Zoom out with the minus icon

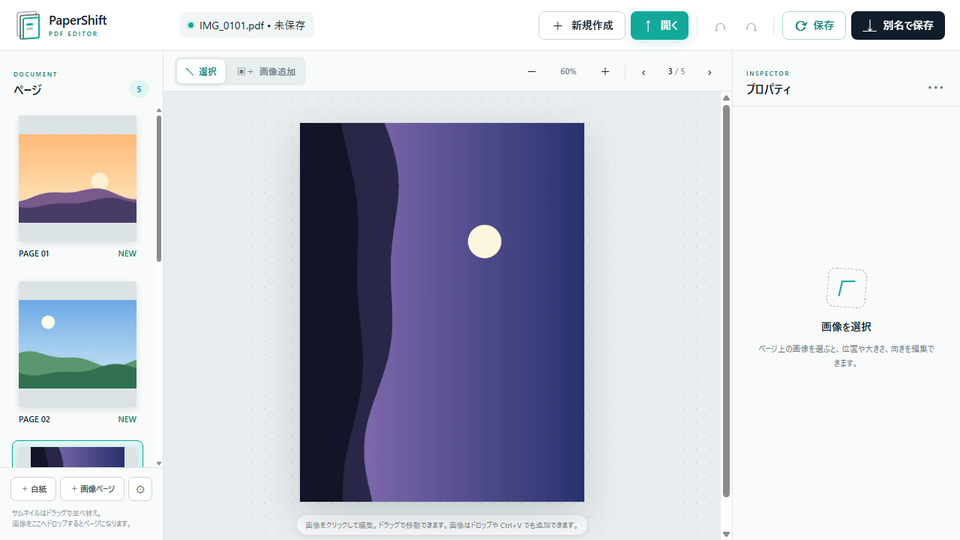coord(531,72)
